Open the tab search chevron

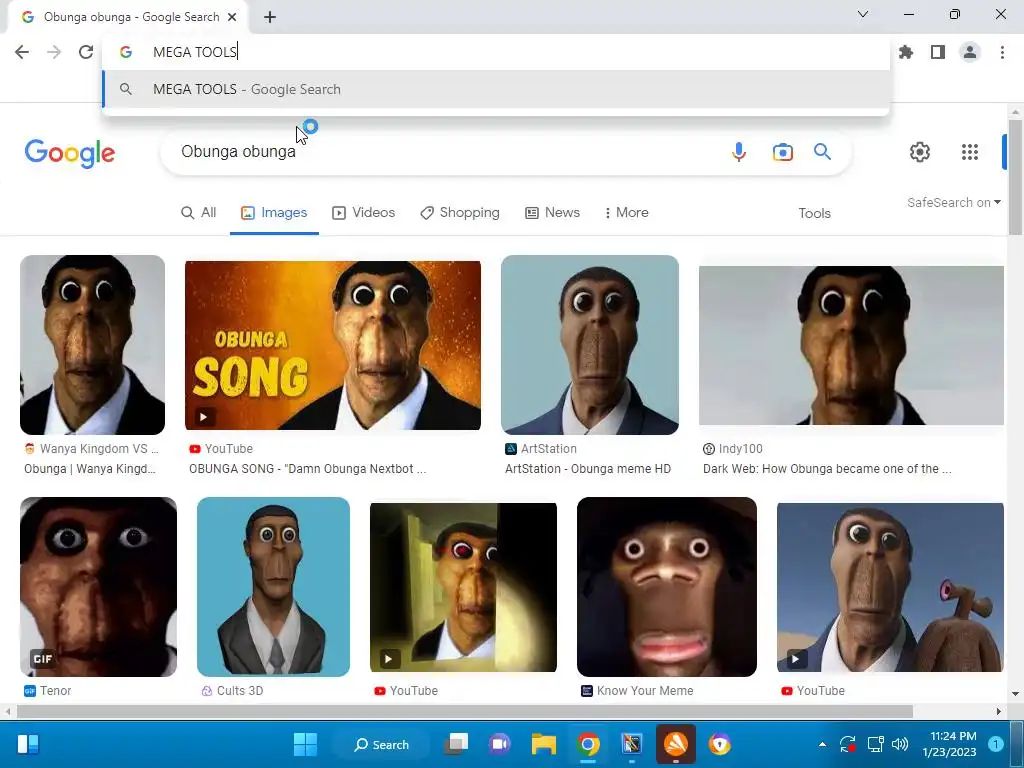pyautogui.click(x=863, y=14)
